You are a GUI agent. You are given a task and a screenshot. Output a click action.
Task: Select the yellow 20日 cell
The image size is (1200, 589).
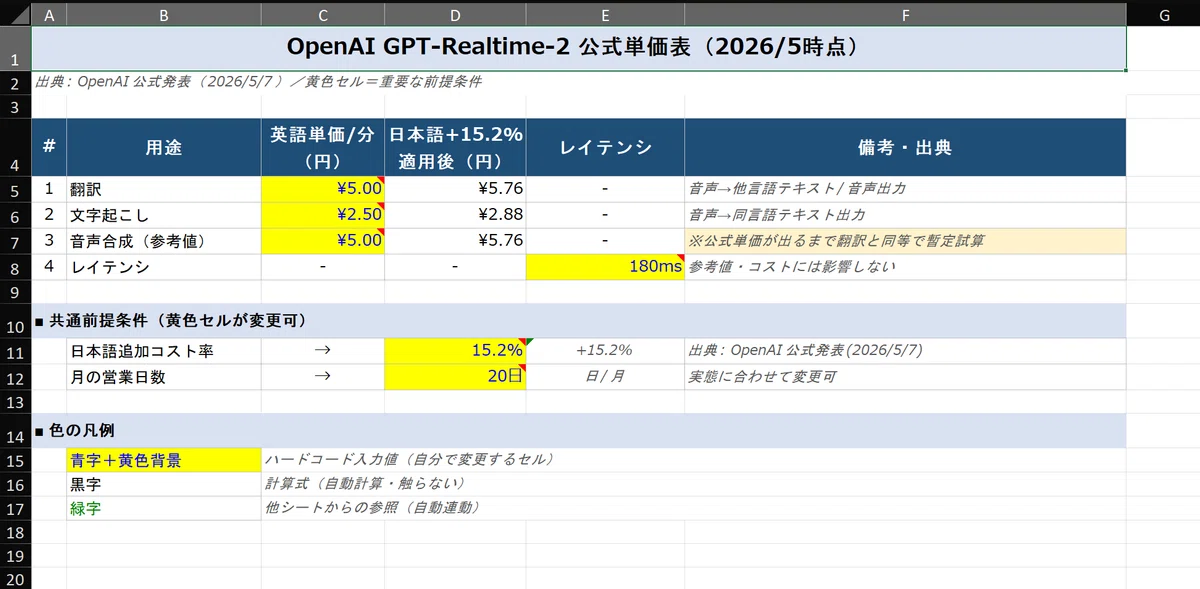[455, 377]
